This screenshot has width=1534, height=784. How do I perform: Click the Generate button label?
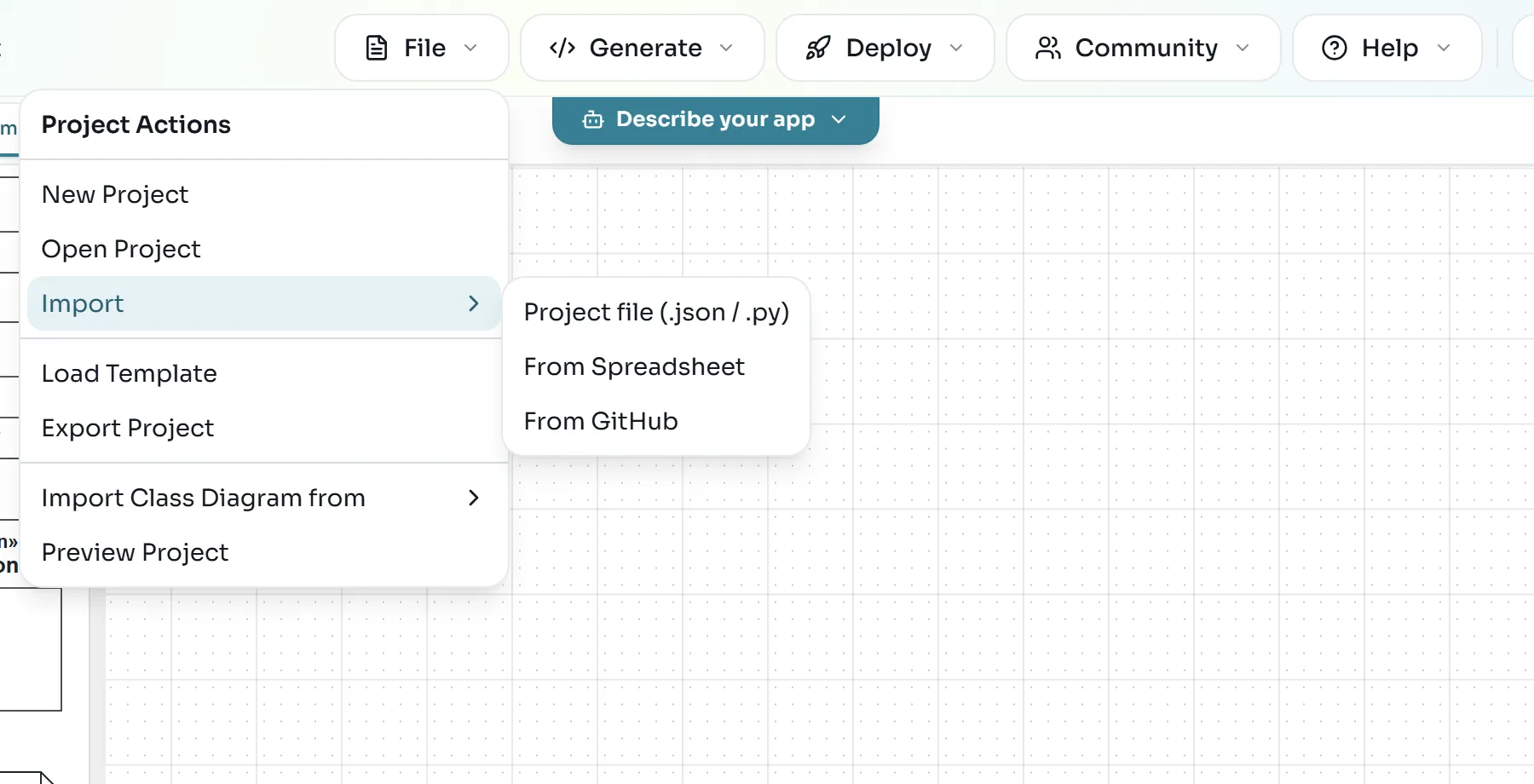[646, 48]
